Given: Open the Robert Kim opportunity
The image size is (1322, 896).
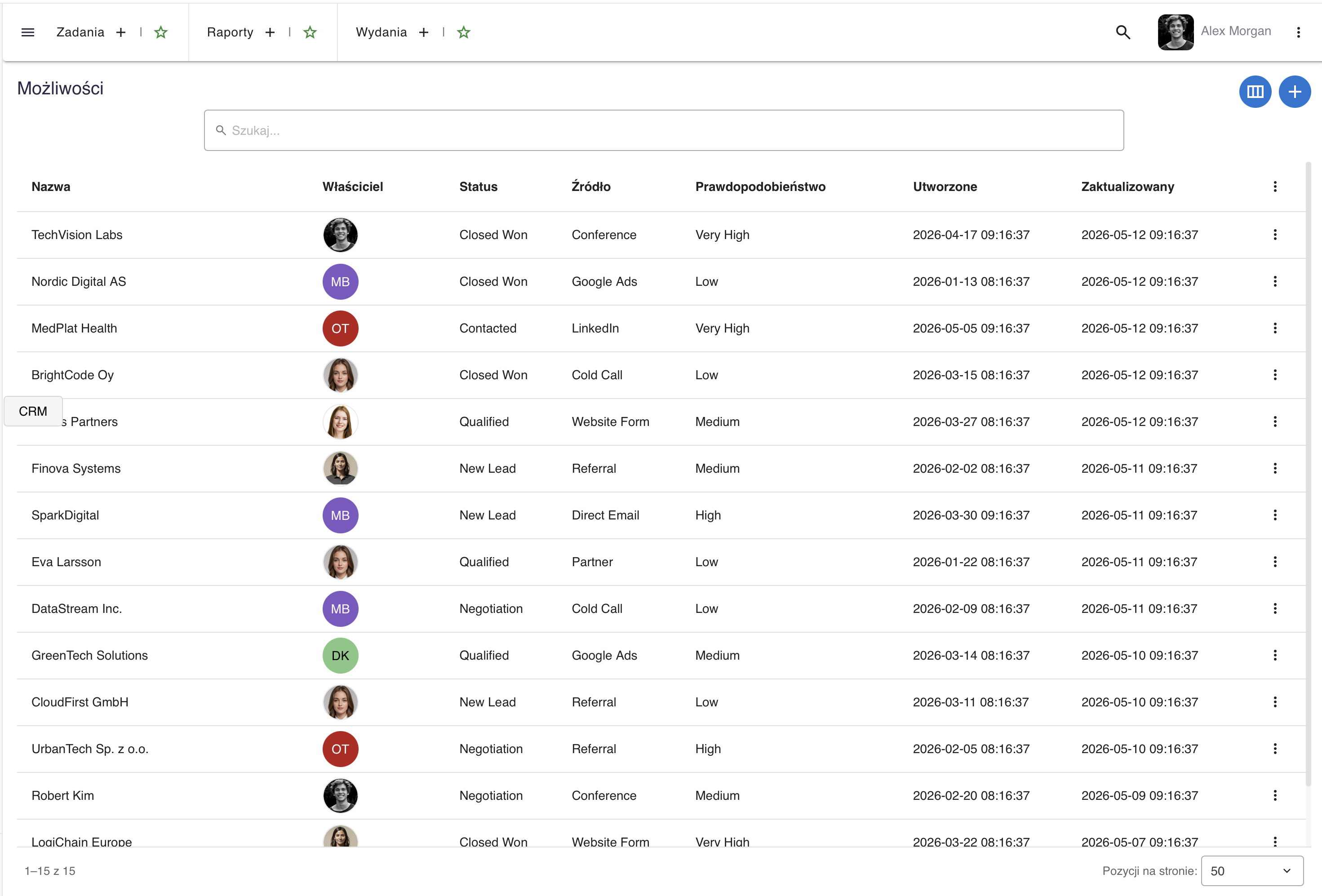Looking at the screenshot, I should pyautogui.click(x=62, y=795).
